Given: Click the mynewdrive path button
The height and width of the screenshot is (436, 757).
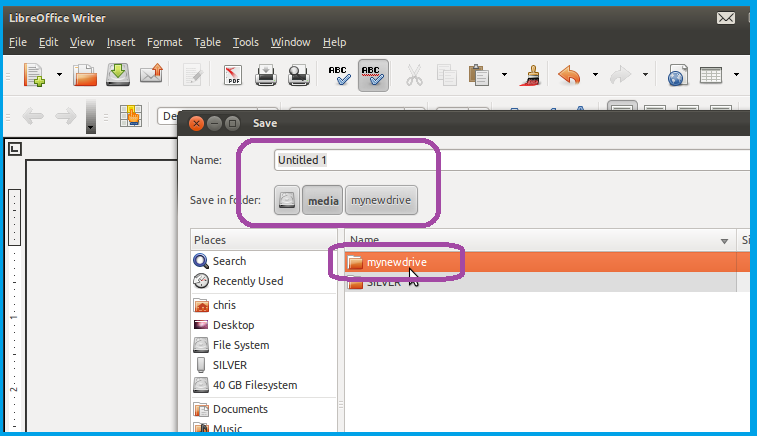Looking at the screenshot, I should tap(381, 200).
